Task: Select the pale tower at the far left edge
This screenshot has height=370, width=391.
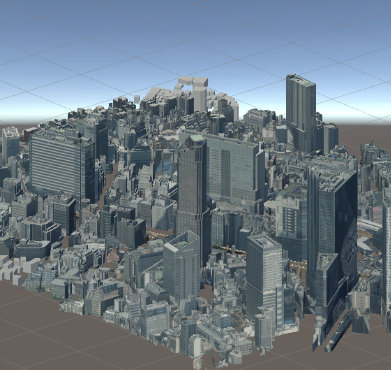Action: pyautogui.click(x=11, y=145)
